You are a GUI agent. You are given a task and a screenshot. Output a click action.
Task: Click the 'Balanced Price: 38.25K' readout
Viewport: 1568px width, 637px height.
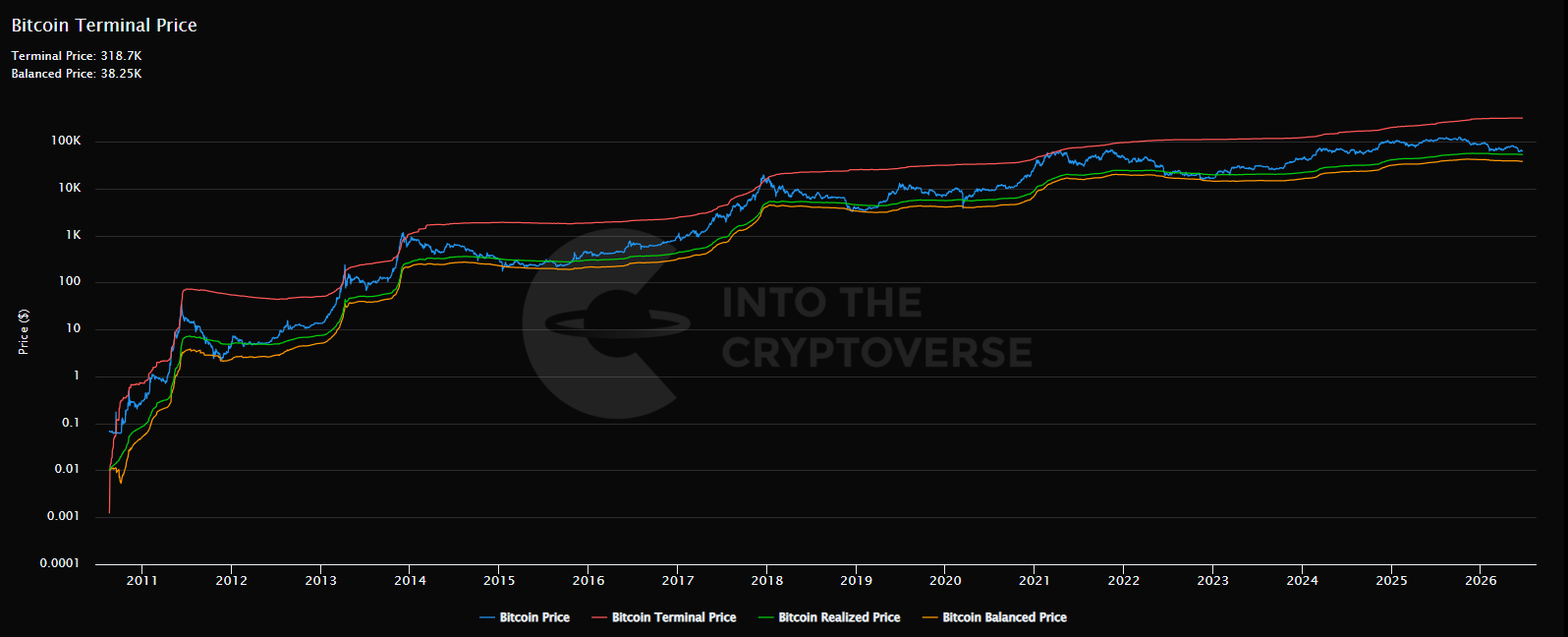pyautogui.click(x=77, y=74)
